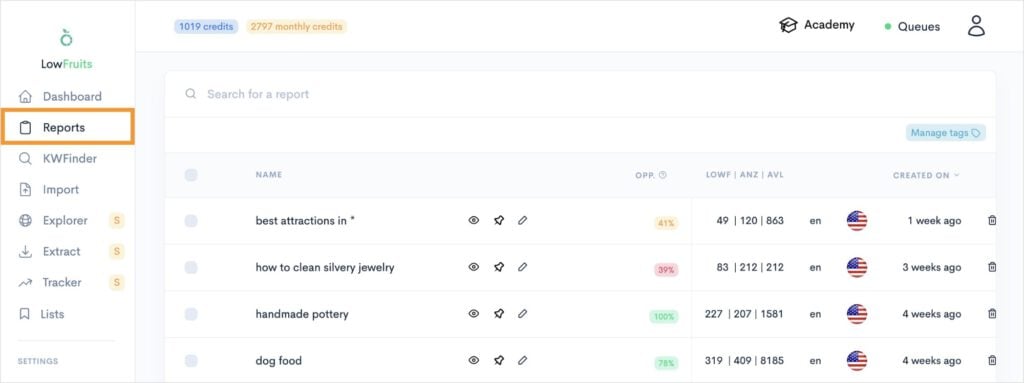This screenshot has height=383, width=1024.
Task: Click the Import file icon
Action: (25, 190)
